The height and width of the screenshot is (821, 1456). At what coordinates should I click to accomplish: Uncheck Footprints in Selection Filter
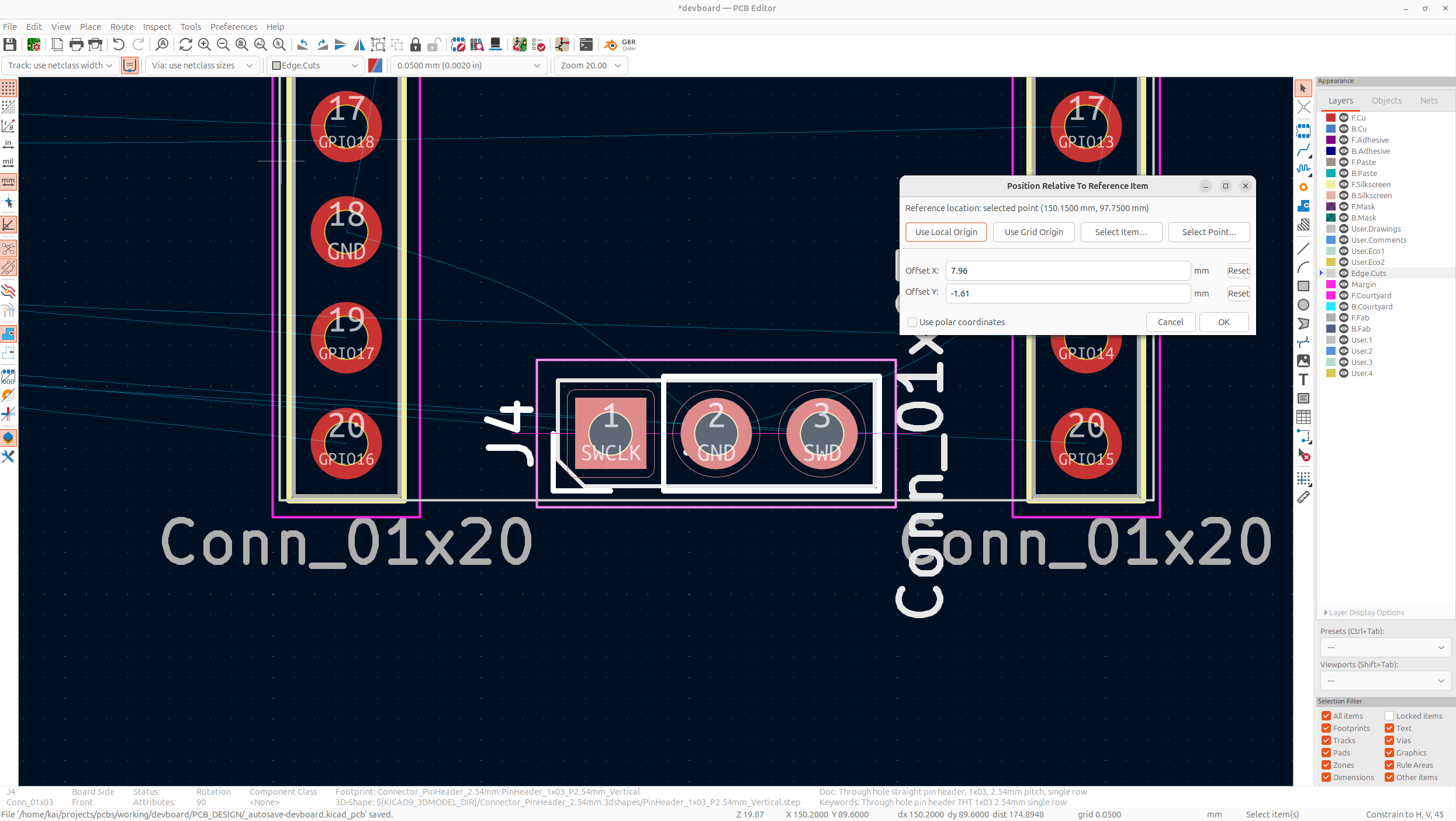click(x=1326, y=728)
